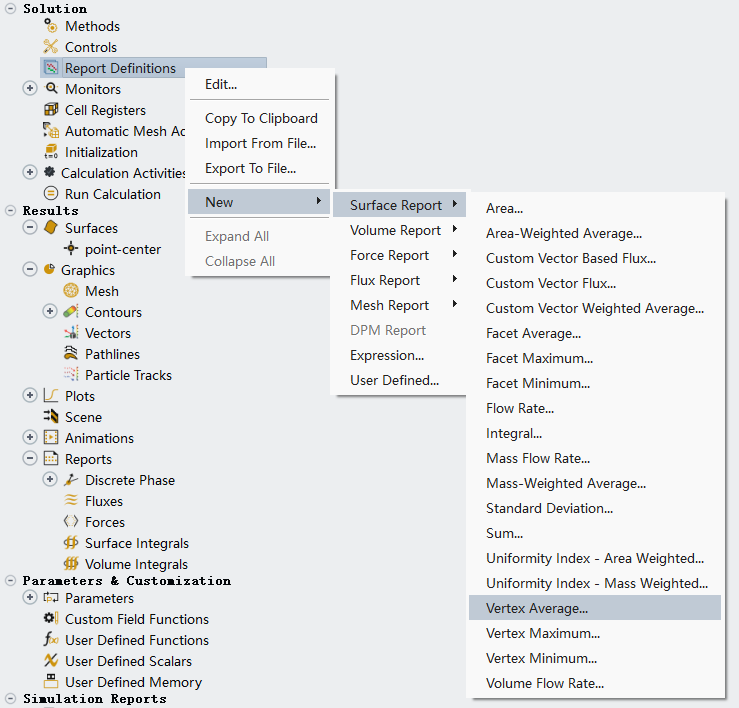Click the Surface Integrals icon
The width and height of the screenshot is (739, 708).
pos(71,543)
